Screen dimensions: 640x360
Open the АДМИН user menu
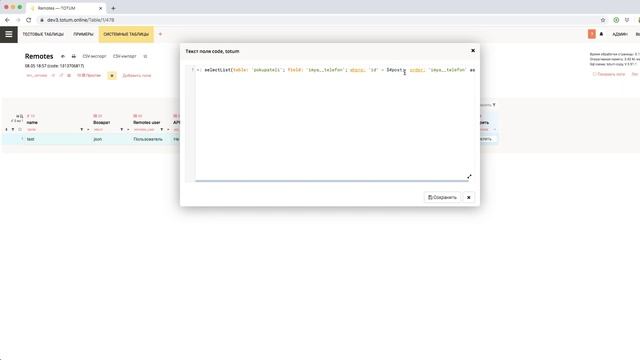tap(620, 34)
